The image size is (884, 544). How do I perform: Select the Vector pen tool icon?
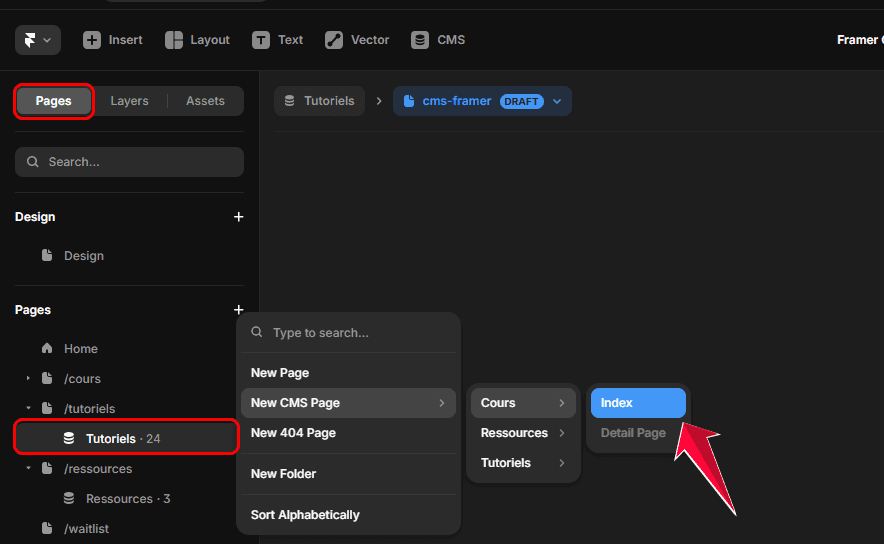[334, 40]
